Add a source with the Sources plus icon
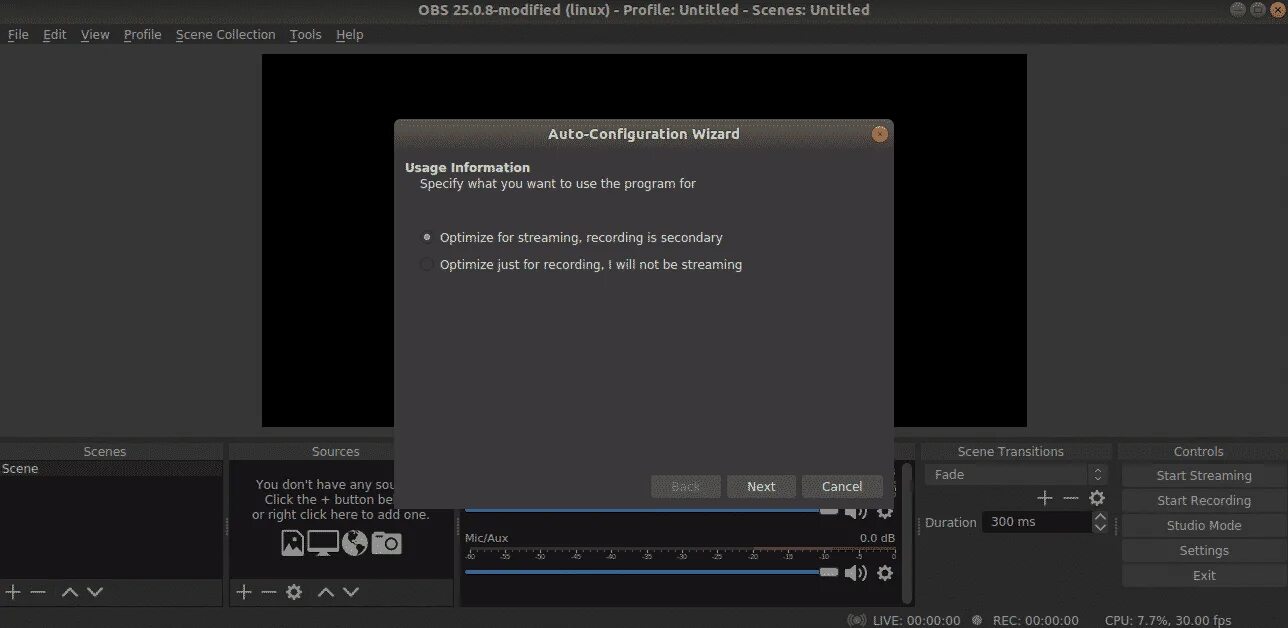This screenshot has height=628, width=1288. point(244,592)
